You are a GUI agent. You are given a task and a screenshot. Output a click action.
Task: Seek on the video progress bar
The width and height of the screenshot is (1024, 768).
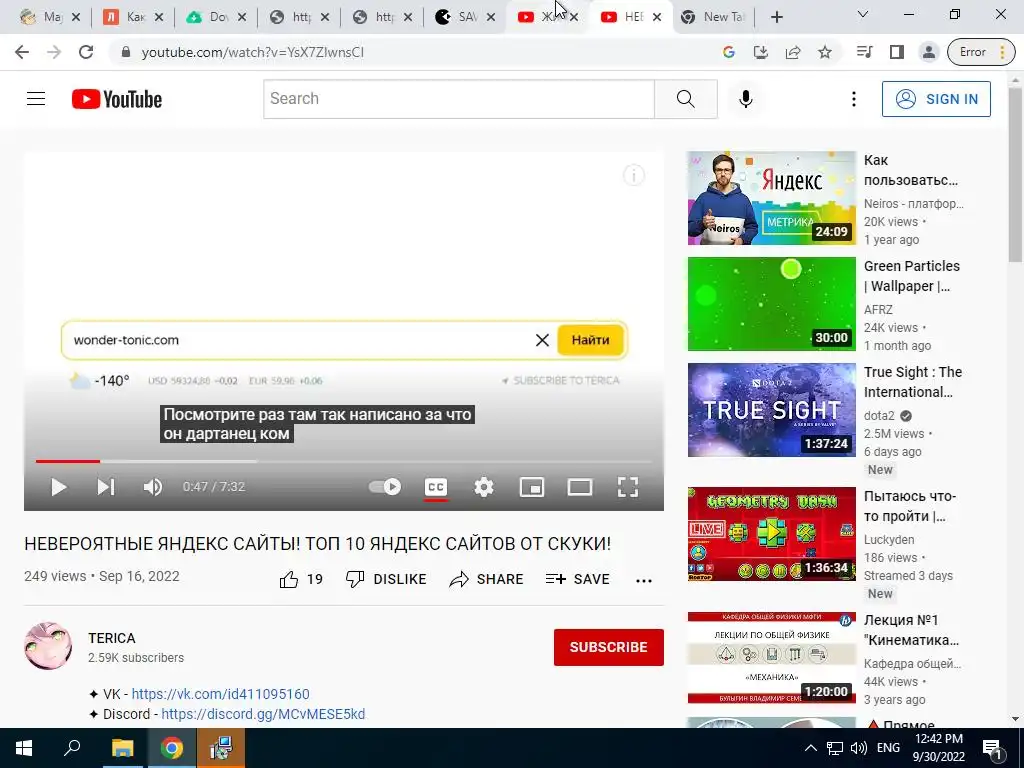(x=344, y=461)
